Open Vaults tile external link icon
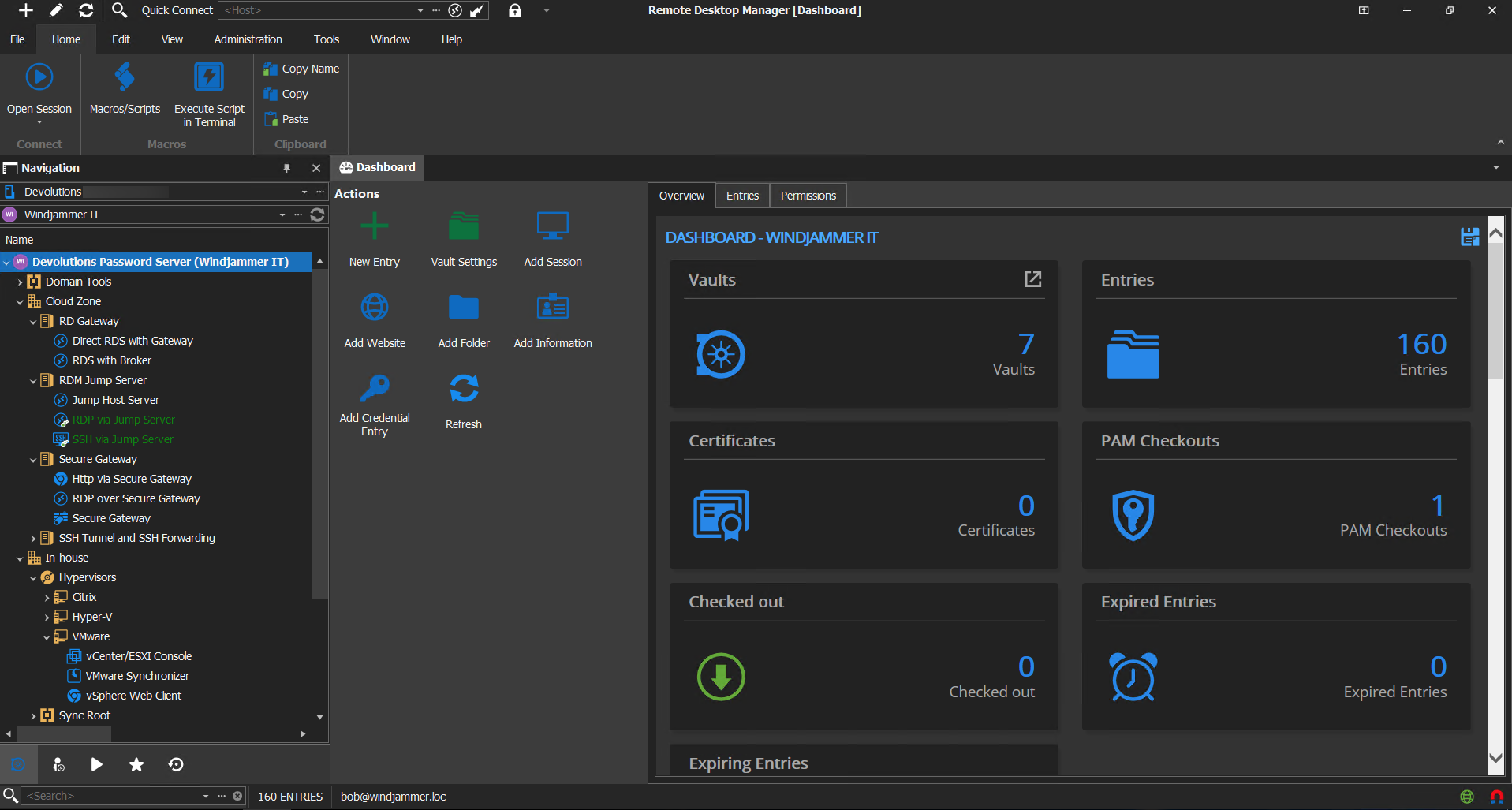 pos(1032,279)
